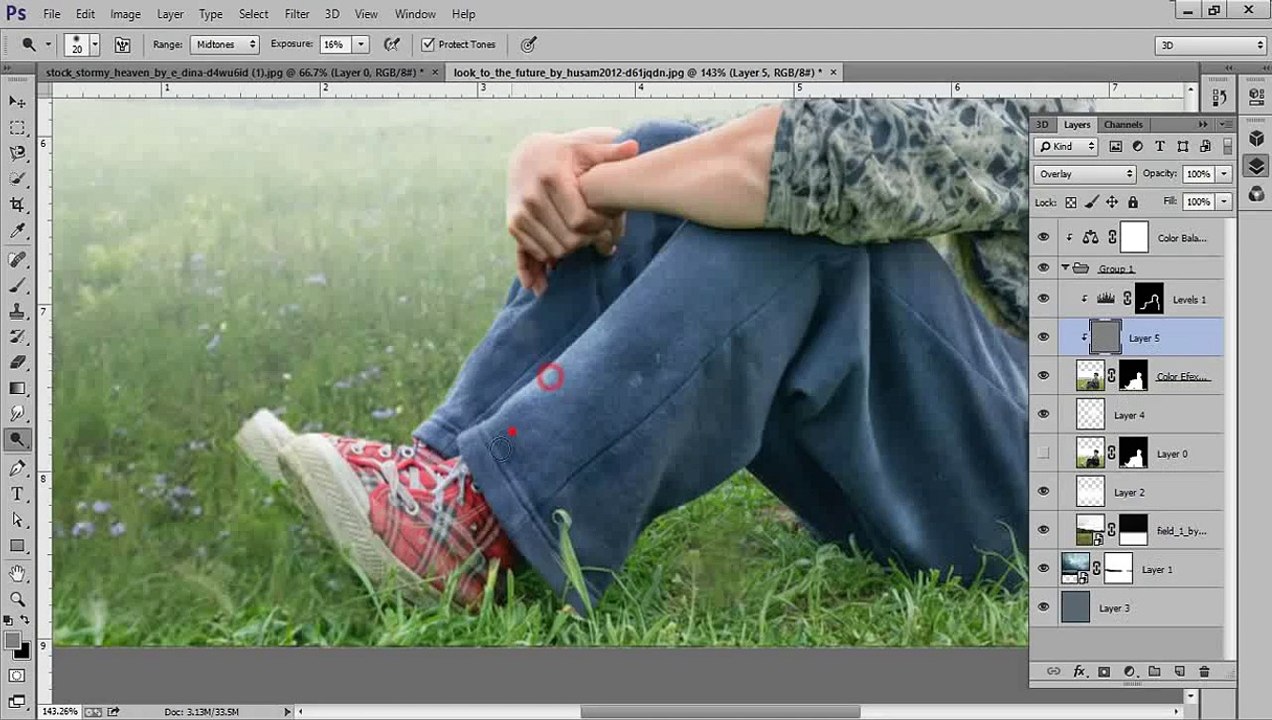Toggle Protect Tones checkbox
The height and width of the screenshot is (720, 1272).
point(428,44)
